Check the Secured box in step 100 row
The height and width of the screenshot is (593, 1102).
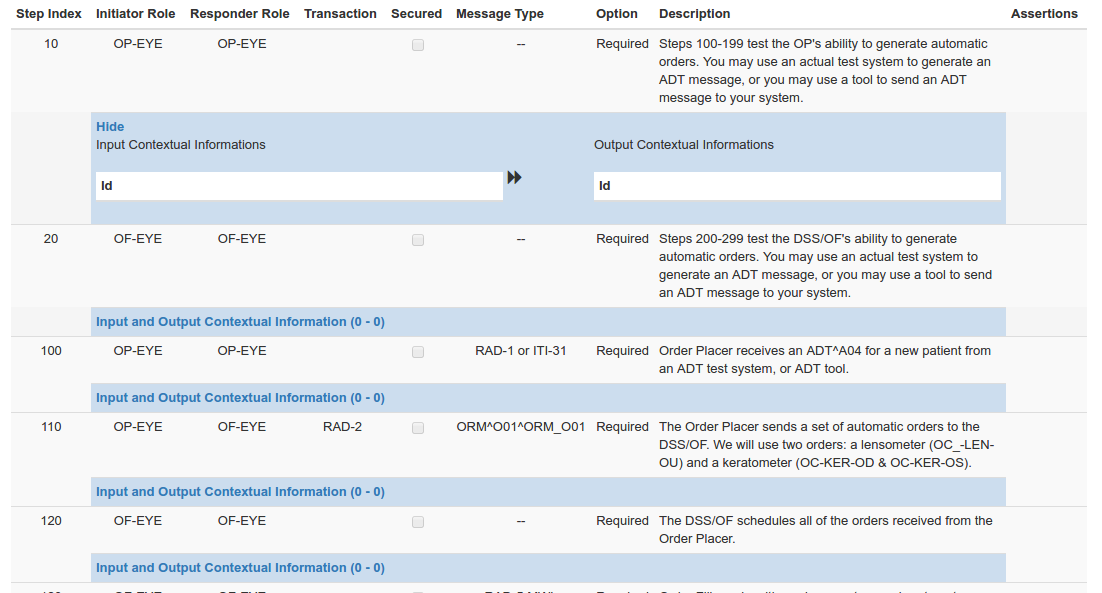point(418,352)
